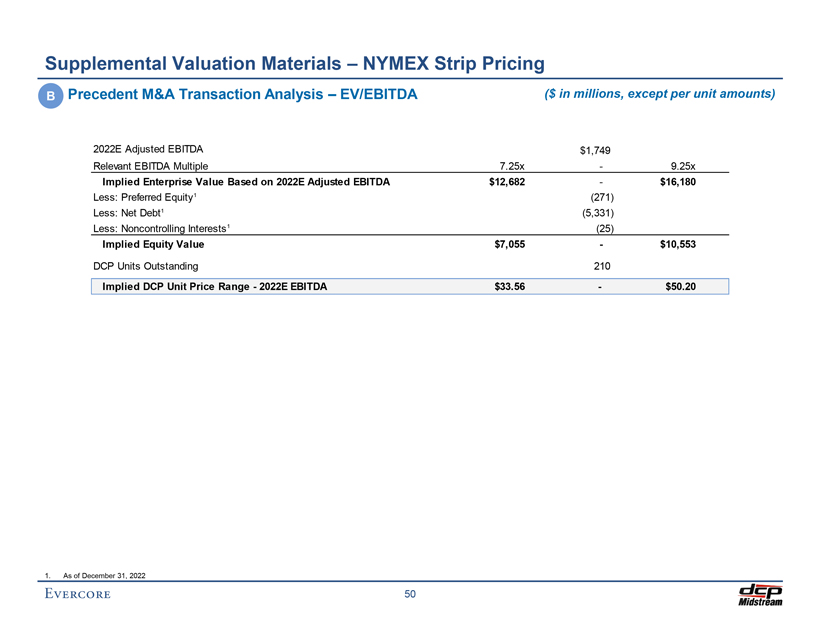Click the circled B section badge

click(x=49, y=96)
